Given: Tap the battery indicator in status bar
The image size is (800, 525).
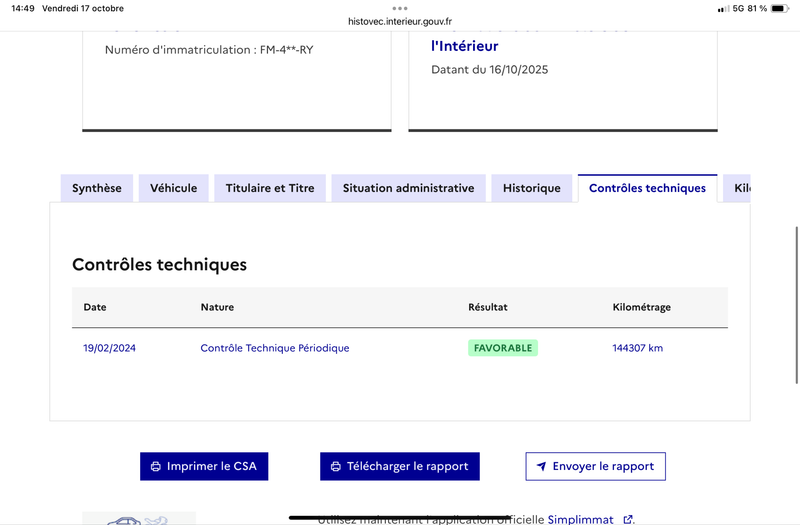Looking at the screenshot, I should 779,8.
